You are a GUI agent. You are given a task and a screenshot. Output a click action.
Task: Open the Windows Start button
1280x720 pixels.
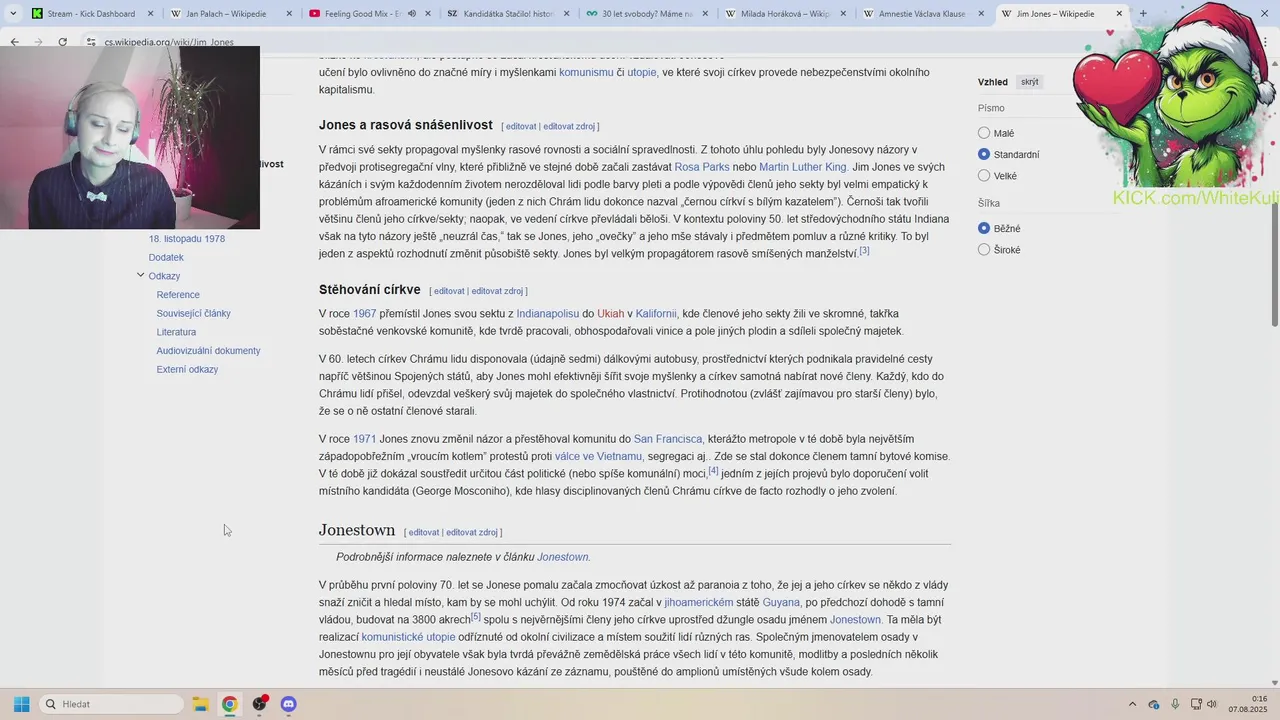coord(21,704)
